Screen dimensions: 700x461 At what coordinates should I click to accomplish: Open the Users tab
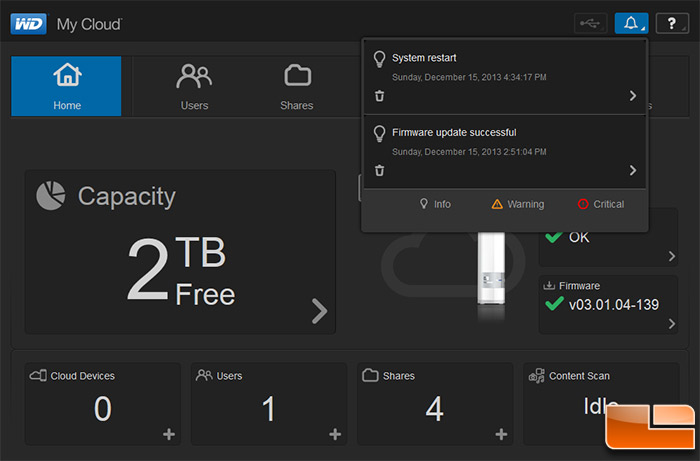click(x=194, y=86)
